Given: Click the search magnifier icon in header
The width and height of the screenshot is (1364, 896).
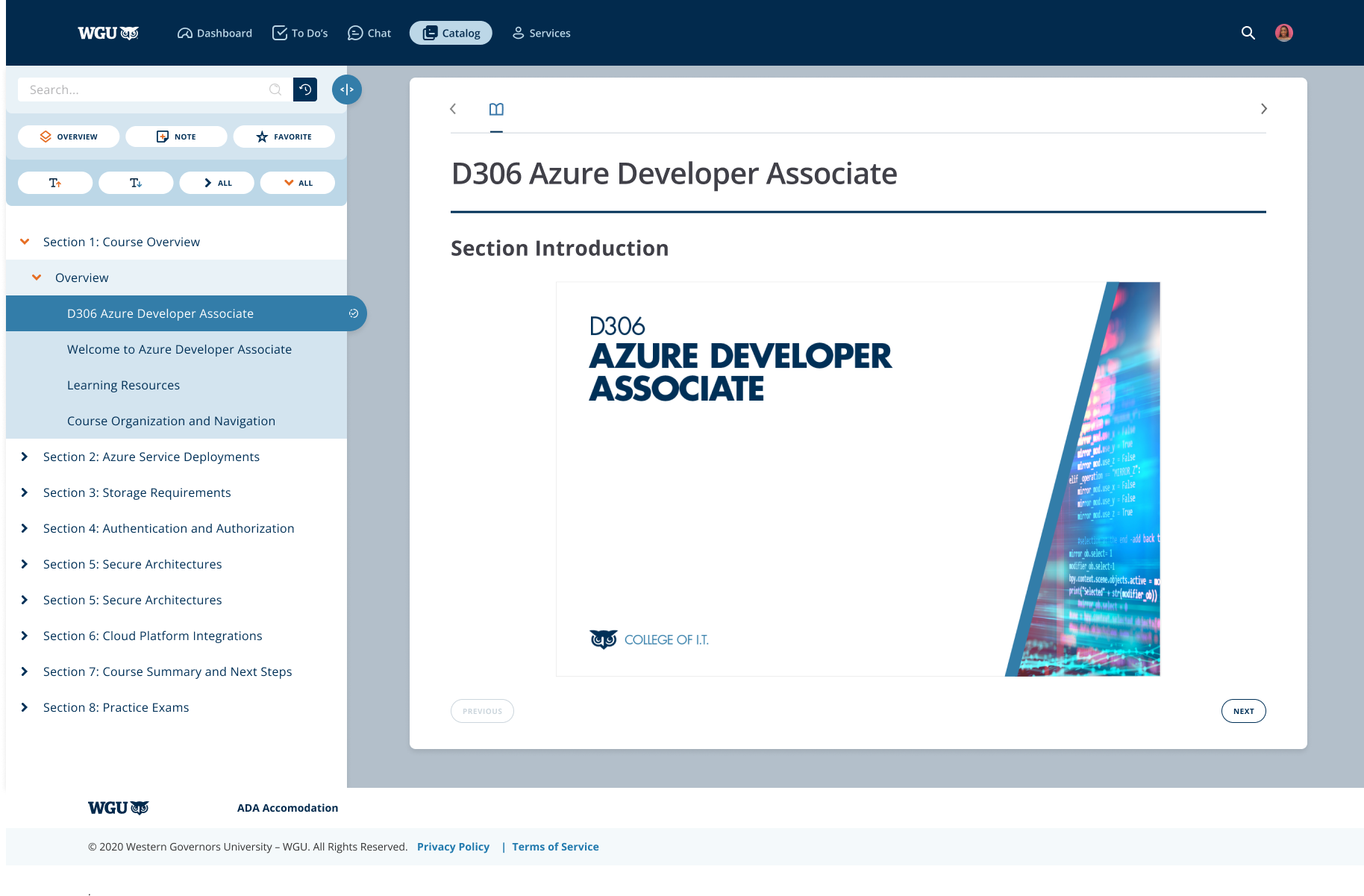Looking at the screenshot, I should (x=1248, y=33).
